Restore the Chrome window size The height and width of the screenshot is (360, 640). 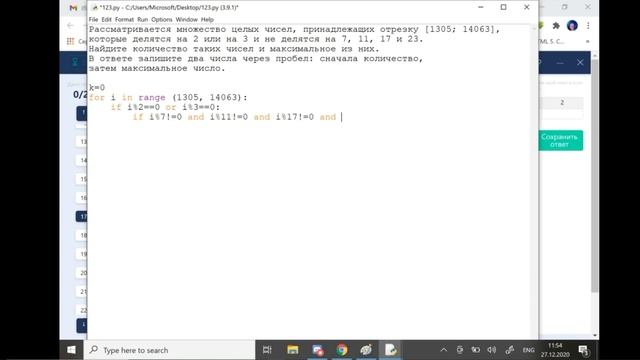click(x=564, y=7)
